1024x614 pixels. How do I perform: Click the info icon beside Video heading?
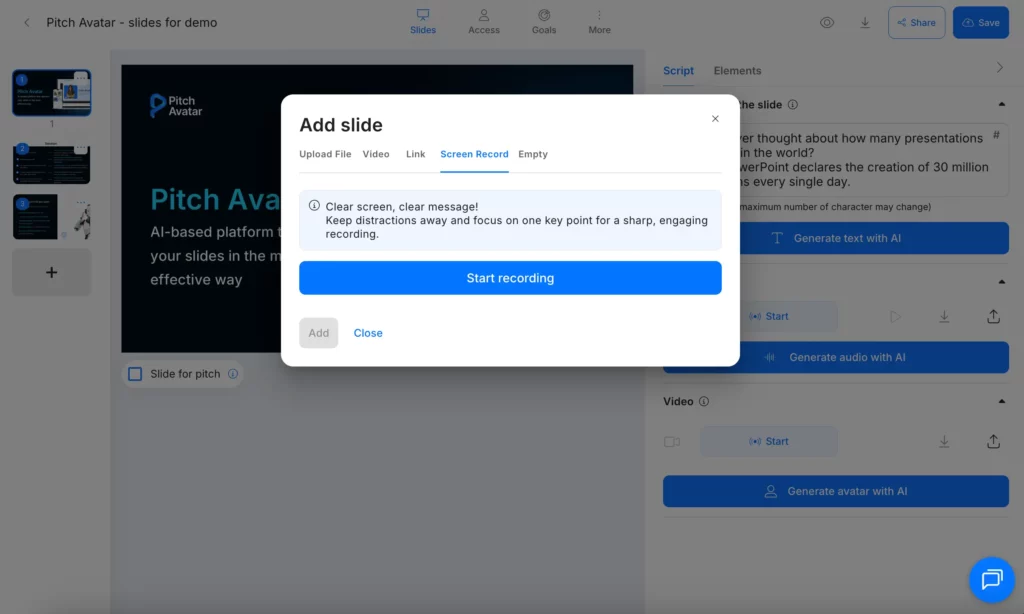pyautogui.click(x=704, y=402)
